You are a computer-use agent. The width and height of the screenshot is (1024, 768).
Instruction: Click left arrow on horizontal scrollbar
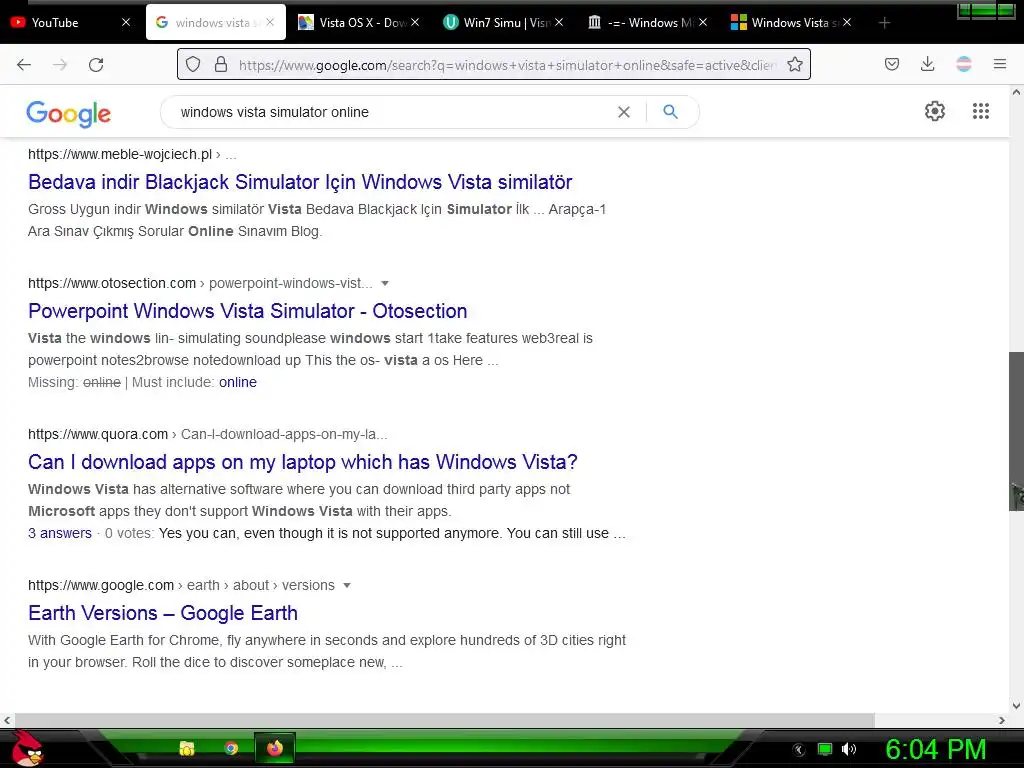pyautogui.click(x=7, y=720)
